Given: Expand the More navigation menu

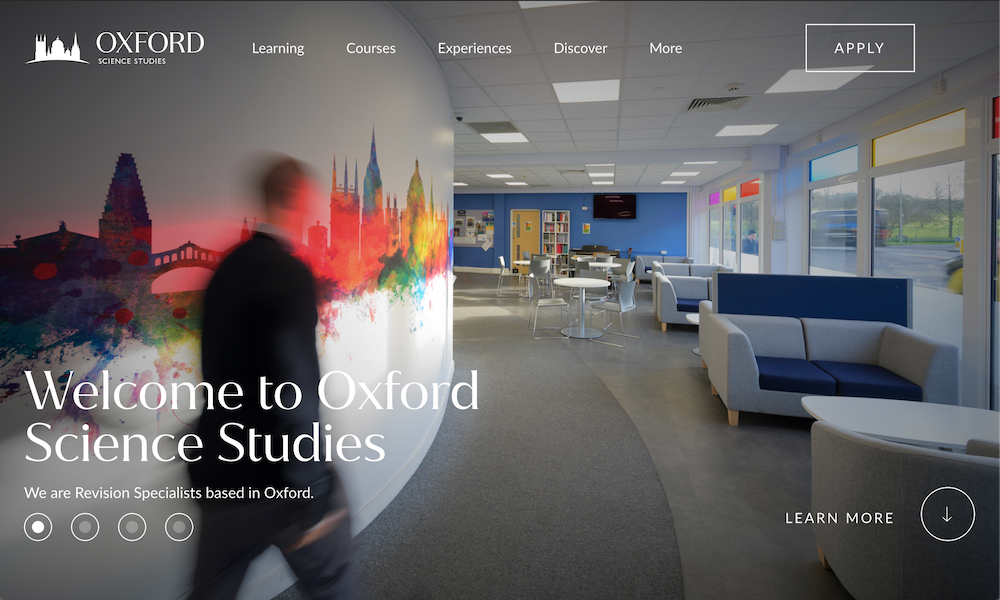Looking at the screenshot, I should point(666,48).
